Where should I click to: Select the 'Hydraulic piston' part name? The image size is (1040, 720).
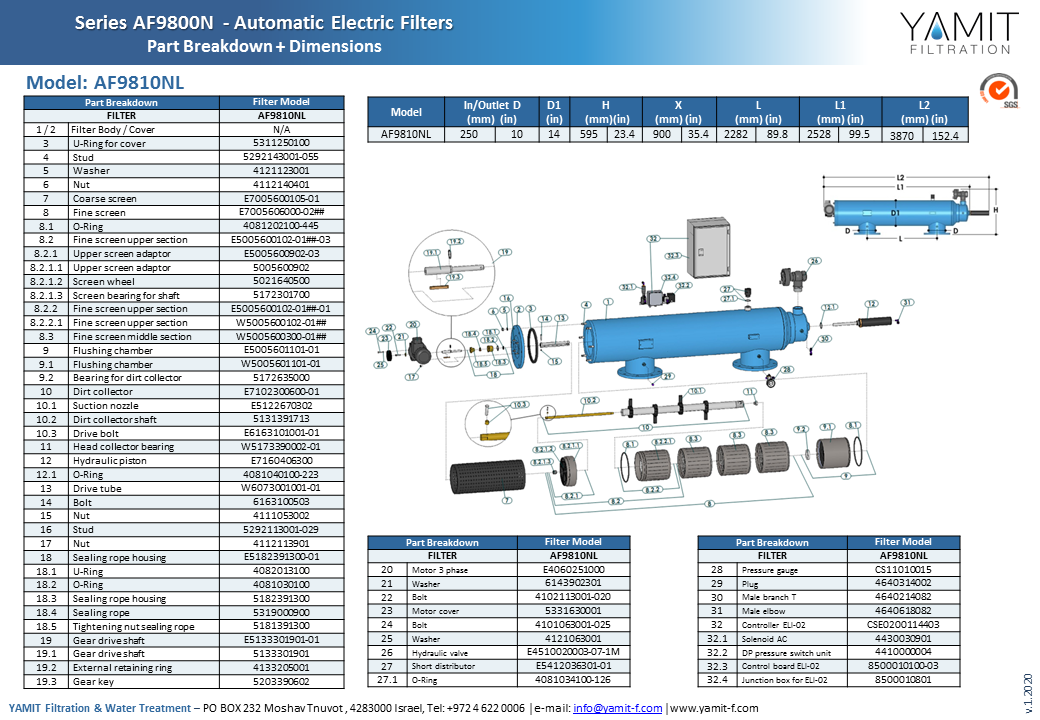[109, 461]
